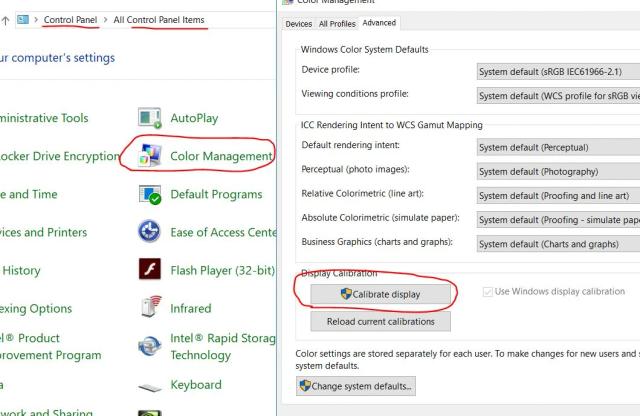Open BitLocker Drive Encryption link
This screenshot has width=640, height=416.
60,156
